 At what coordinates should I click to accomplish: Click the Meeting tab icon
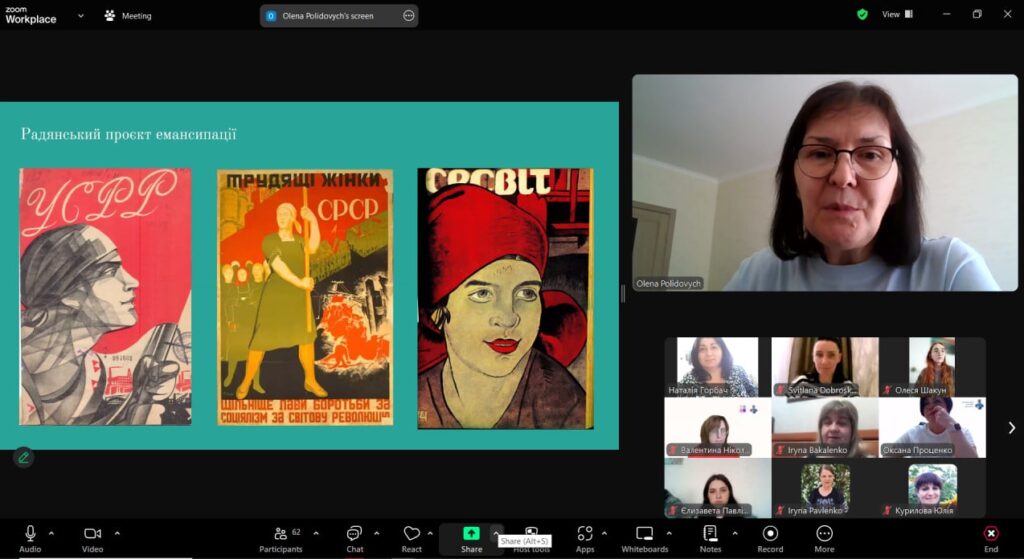[x=110, y=16]
